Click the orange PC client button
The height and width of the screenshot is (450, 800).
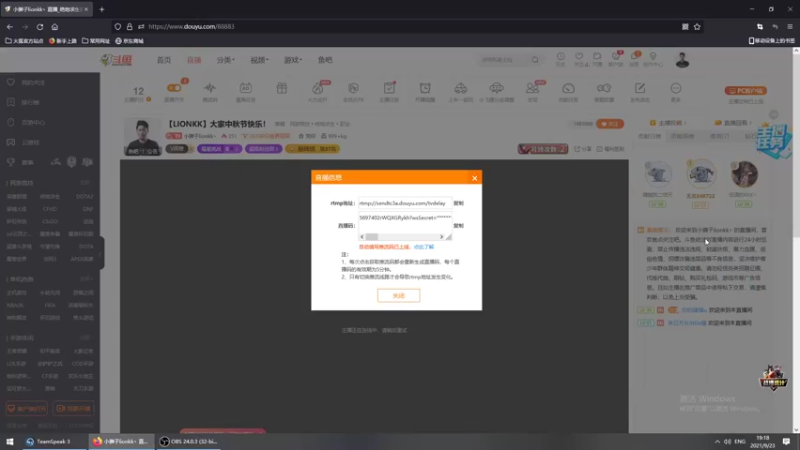tap(745, 91)
